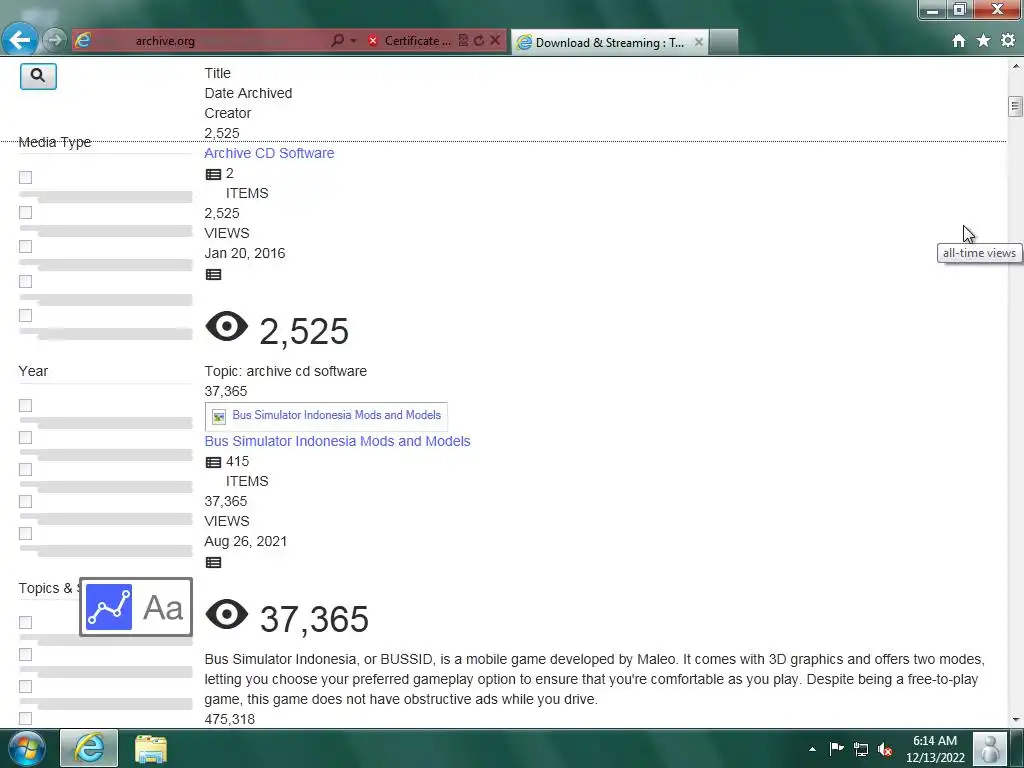Open the Home icon in browser toolbar
This screenshot has height=768, width=1024.
tap(958, 40)
